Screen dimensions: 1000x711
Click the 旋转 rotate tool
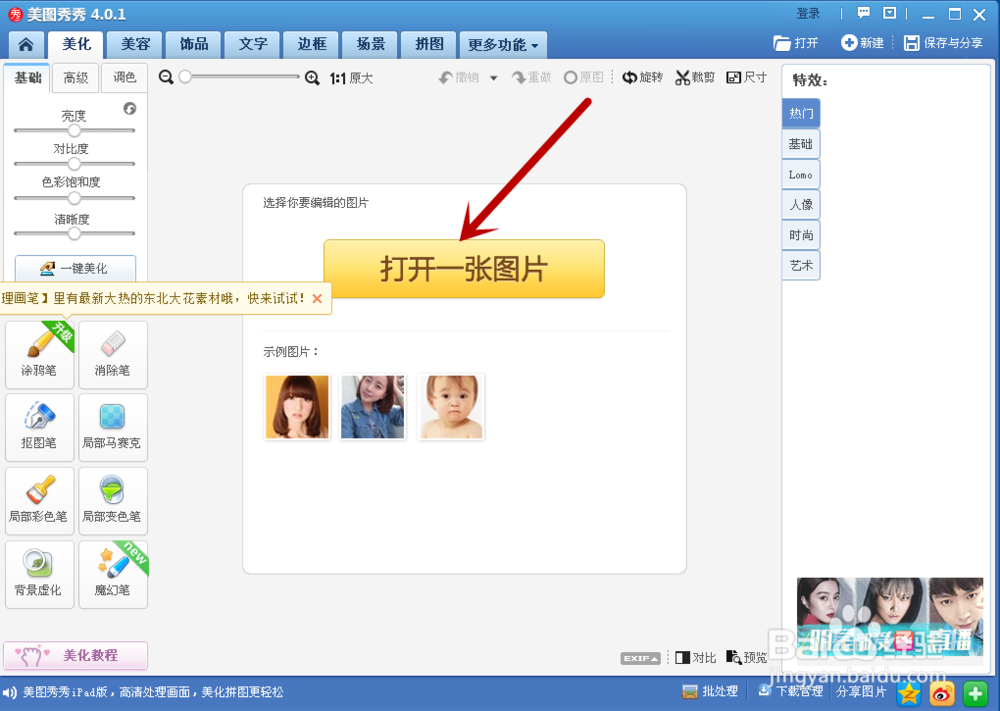[643, 77]
